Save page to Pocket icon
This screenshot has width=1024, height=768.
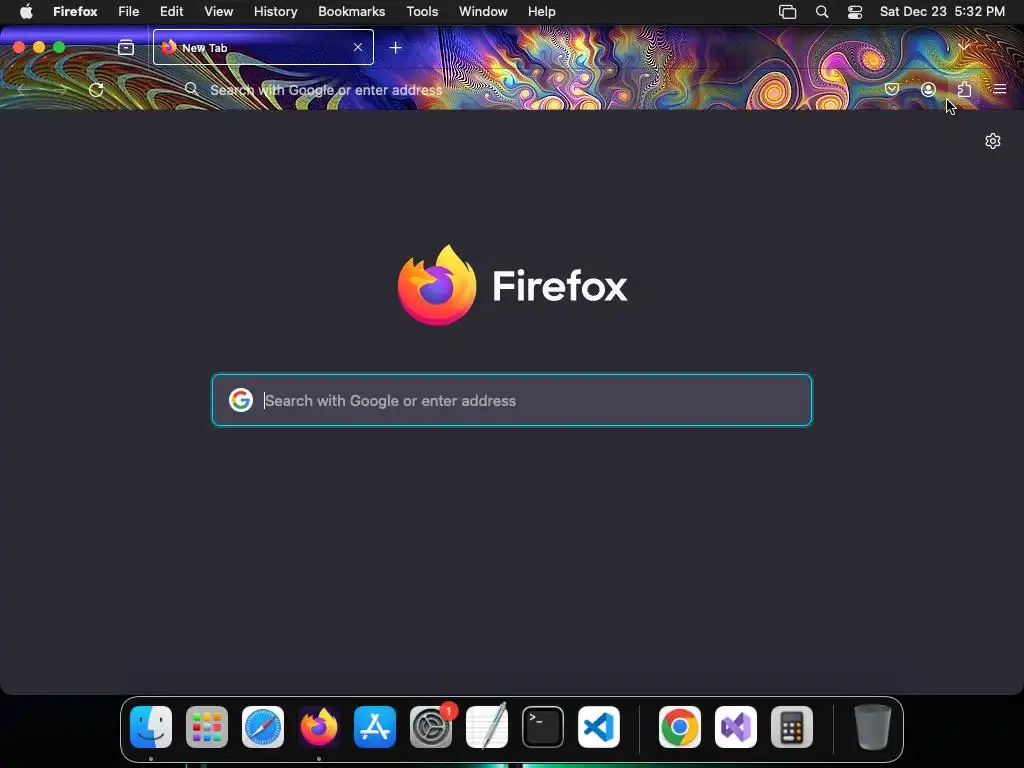pos(892,89)
